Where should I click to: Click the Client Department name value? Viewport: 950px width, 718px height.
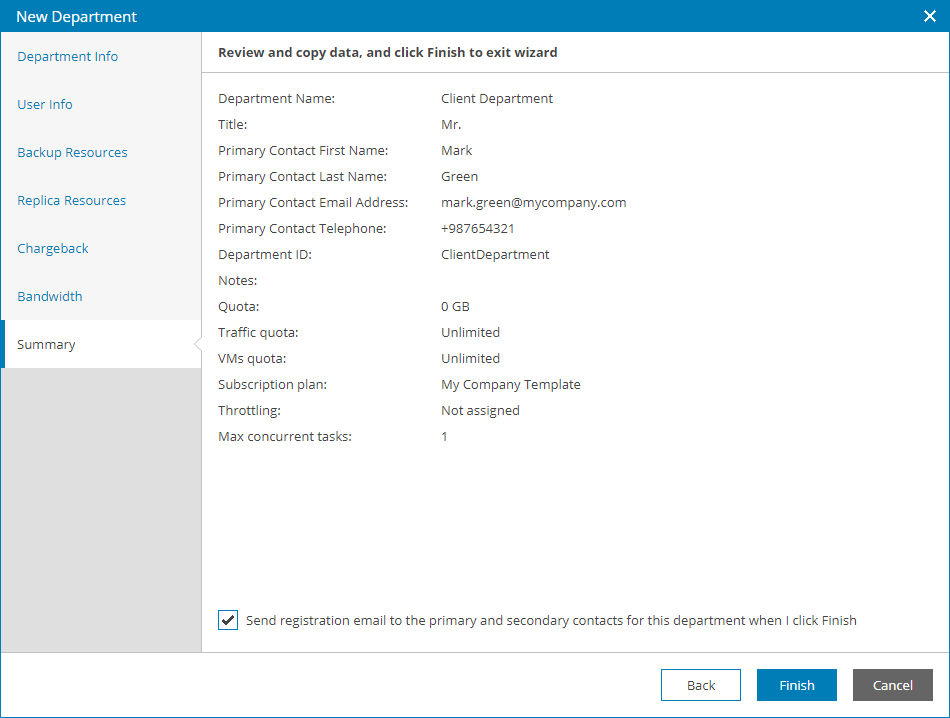point(497,98)
